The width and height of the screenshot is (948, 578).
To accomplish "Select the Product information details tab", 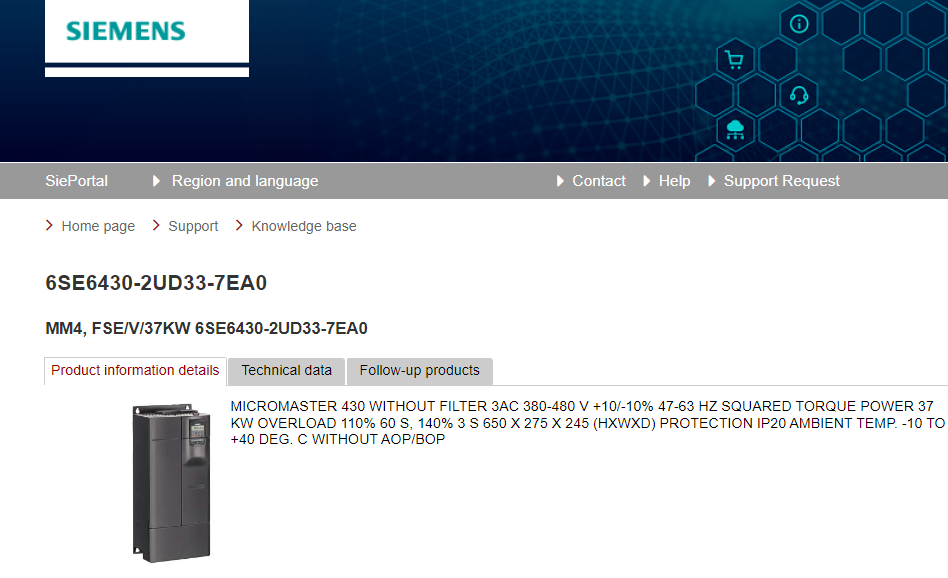I will coord(135,370).
